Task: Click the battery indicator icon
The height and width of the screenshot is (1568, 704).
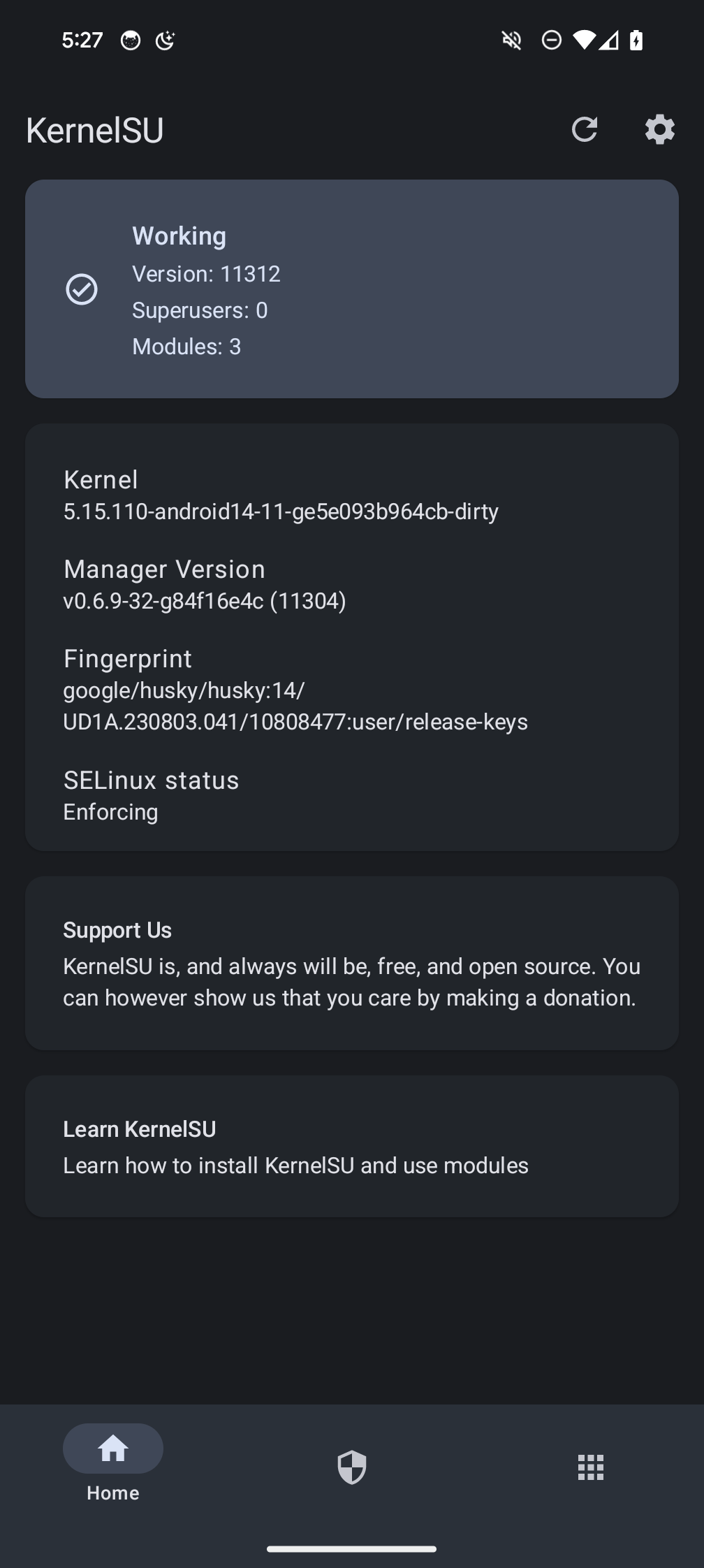Action: (636, 40)
